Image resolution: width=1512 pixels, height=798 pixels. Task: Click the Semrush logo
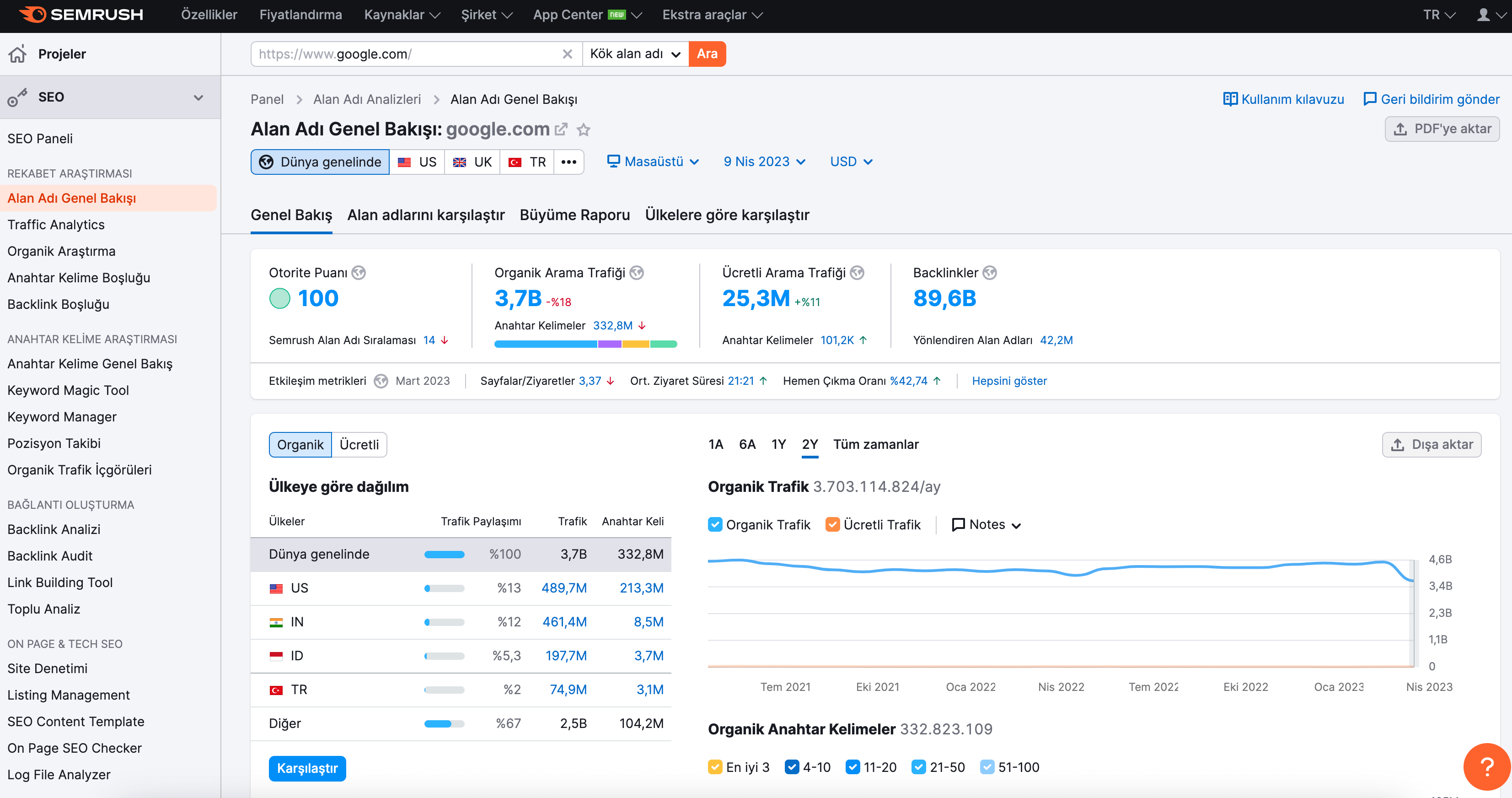[81, 15]
